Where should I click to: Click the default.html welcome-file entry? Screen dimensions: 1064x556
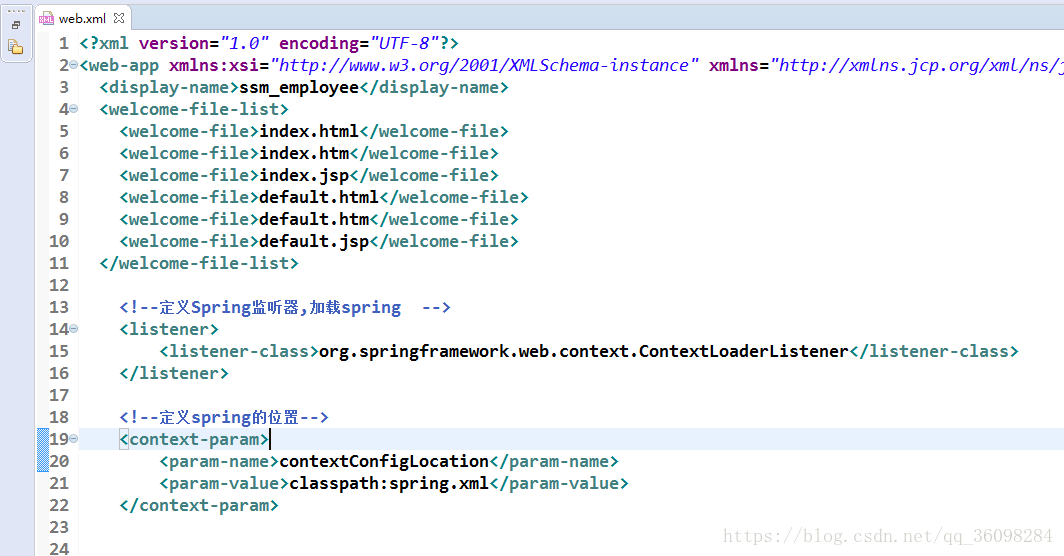319,198
